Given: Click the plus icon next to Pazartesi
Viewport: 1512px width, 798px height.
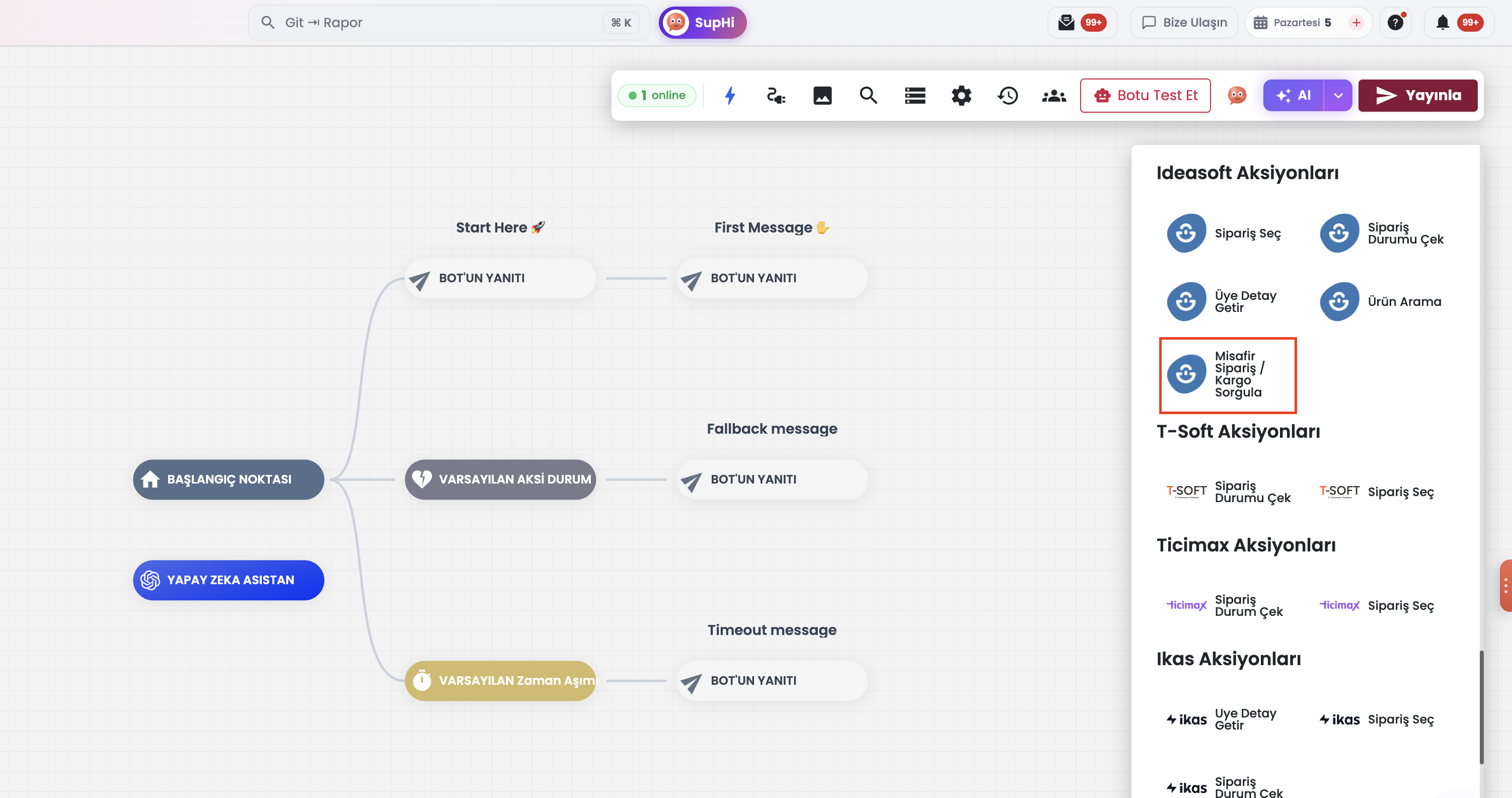Looking at the screenshot, I should click(x=1356, y=23).
